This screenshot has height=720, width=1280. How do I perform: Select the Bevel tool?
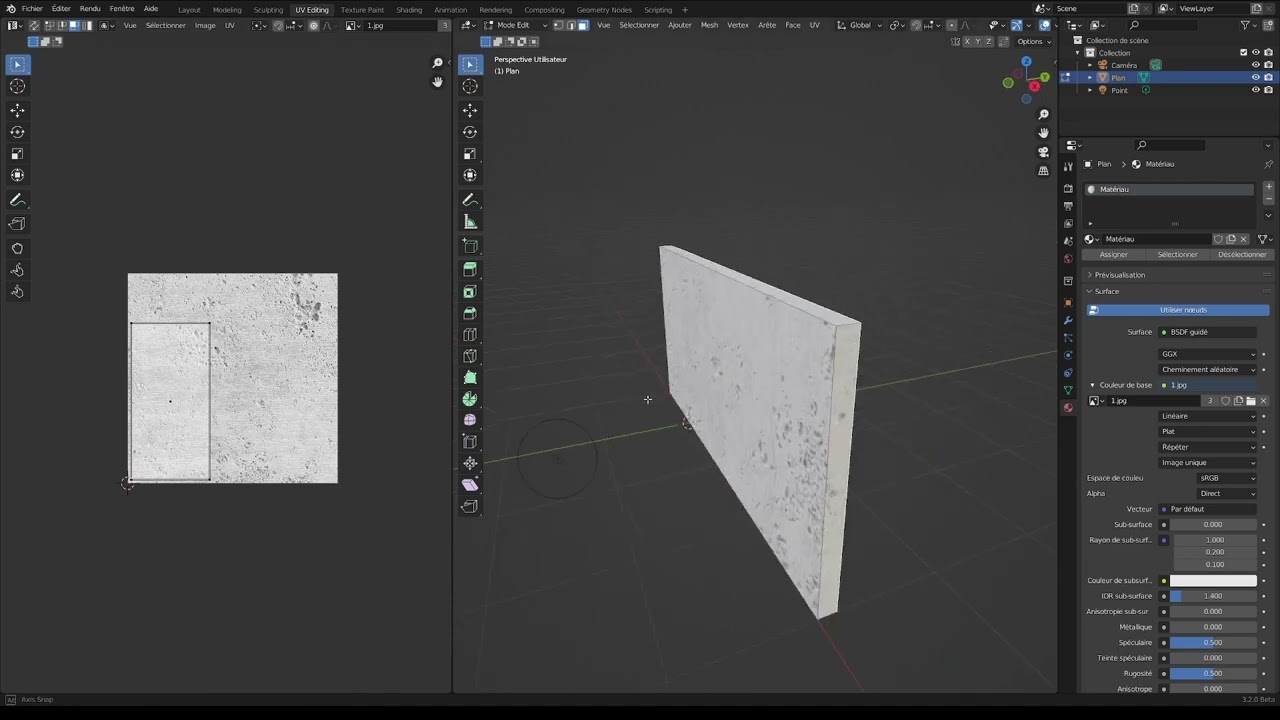pos(470,313)
